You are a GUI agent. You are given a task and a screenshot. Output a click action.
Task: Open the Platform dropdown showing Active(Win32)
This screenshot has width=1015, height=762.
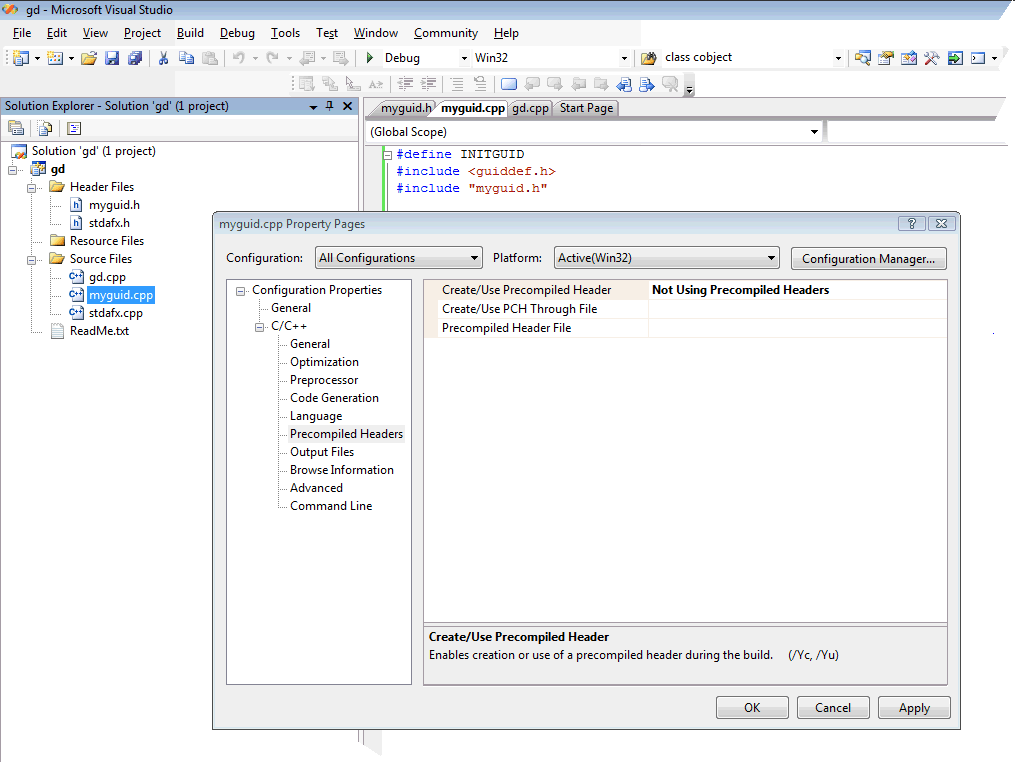(x=666, y=258)
